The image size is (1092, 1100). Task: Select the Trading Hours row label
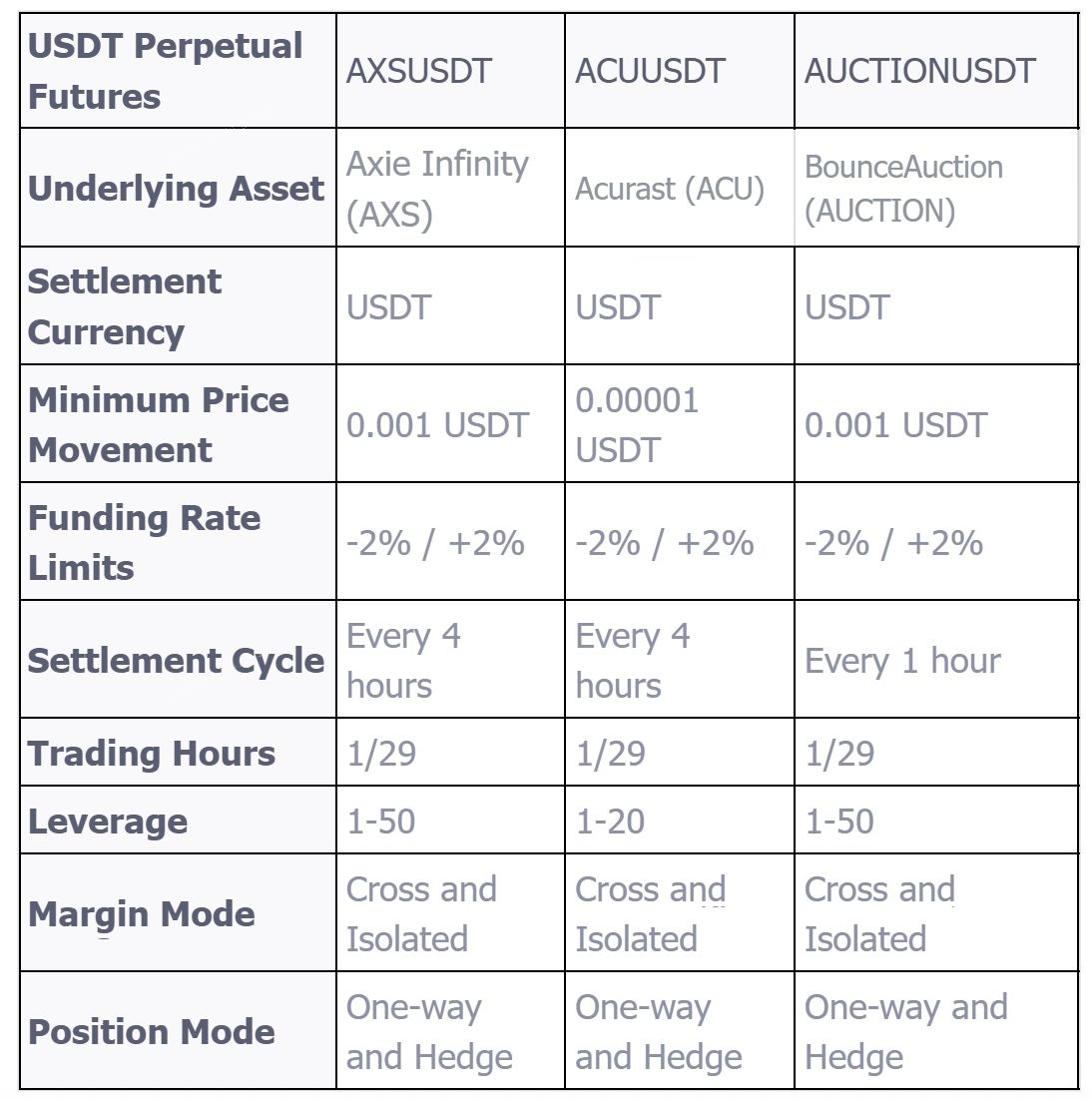click(152, 753)
